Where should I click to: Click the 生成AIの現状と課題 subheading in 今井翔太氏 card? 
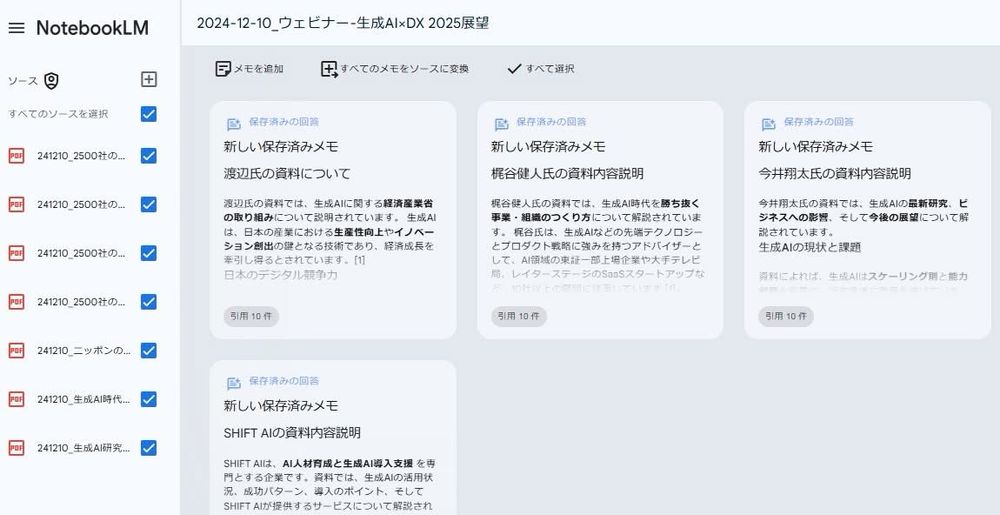(810, 247)
